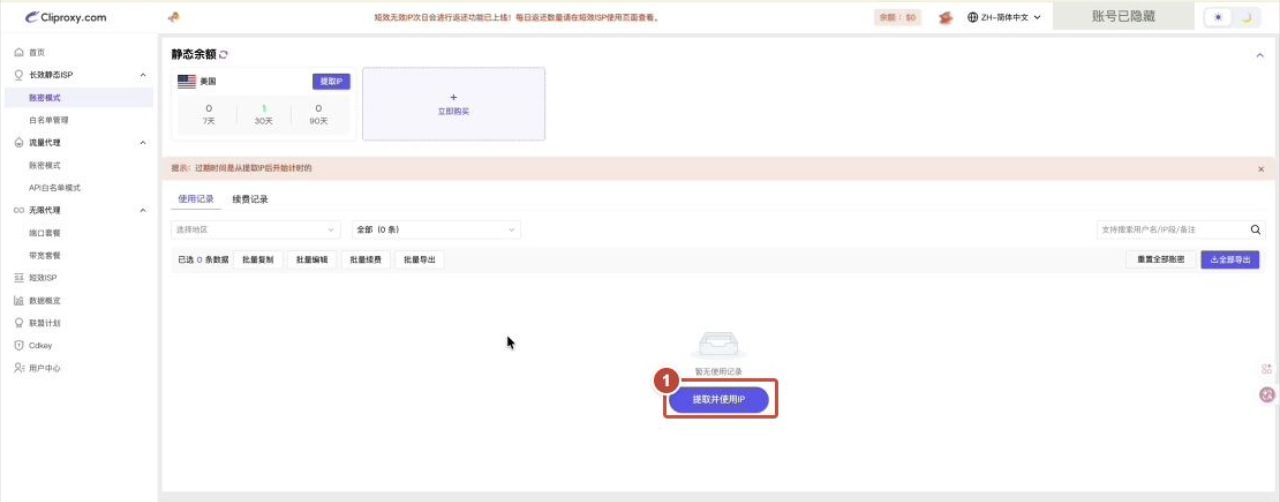This screenshot has width=1280, height=502.
Task: Click the red gift coupon icon
Action: (945, 18)
